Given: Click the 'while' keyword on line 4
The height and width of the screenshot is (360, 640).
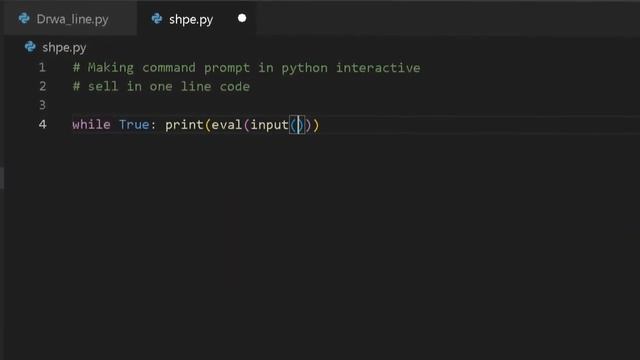Looking at the screenshot, I should point(91,124).
